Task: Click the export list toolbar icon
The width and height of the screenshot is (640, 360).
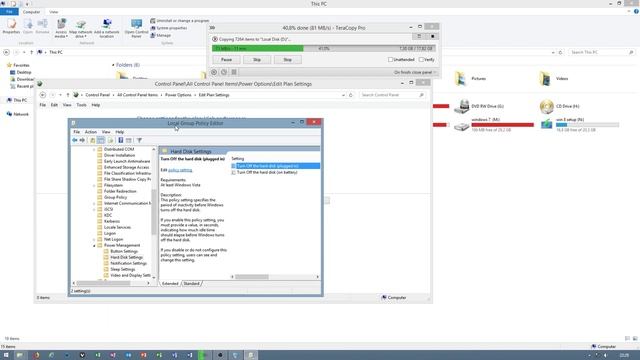Action: [x=111, y=140]
